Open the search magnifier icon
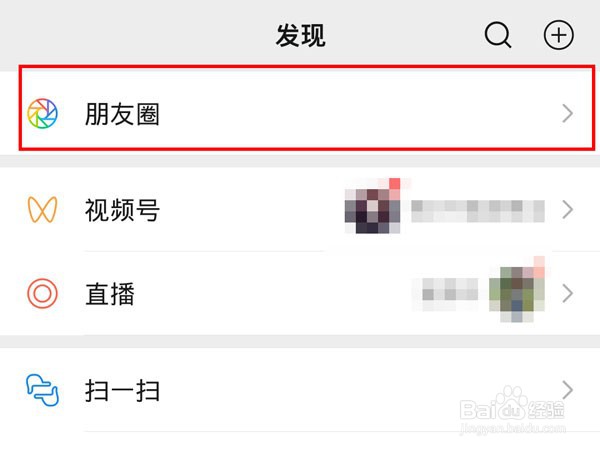600x450 pixels. click(498, 35)
